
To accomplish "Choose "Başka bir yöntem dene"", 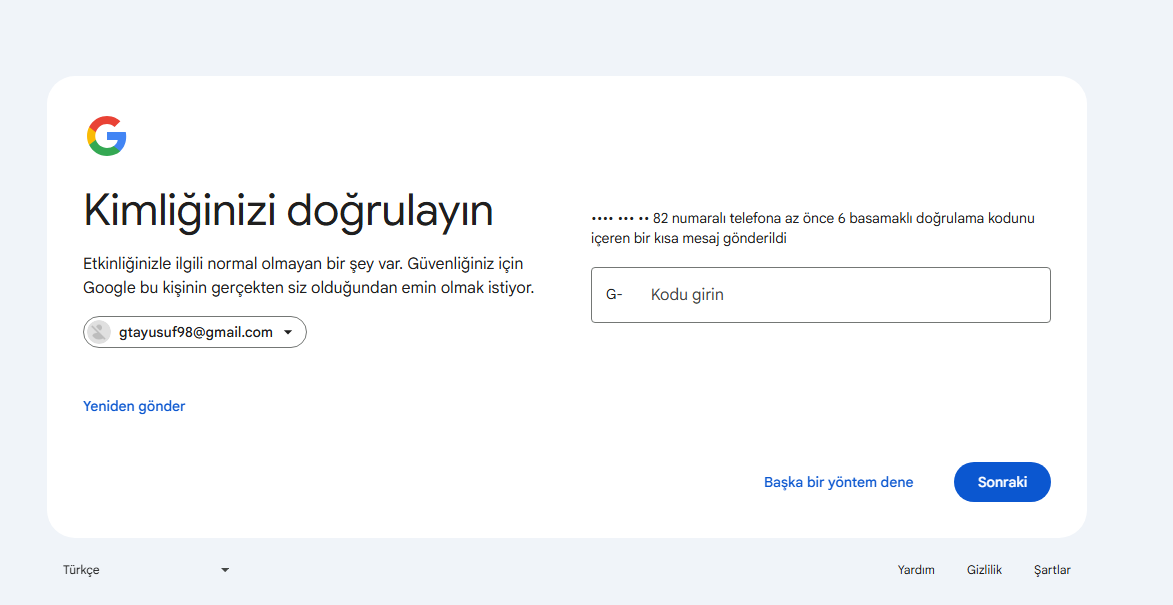I will pos(839,482).
